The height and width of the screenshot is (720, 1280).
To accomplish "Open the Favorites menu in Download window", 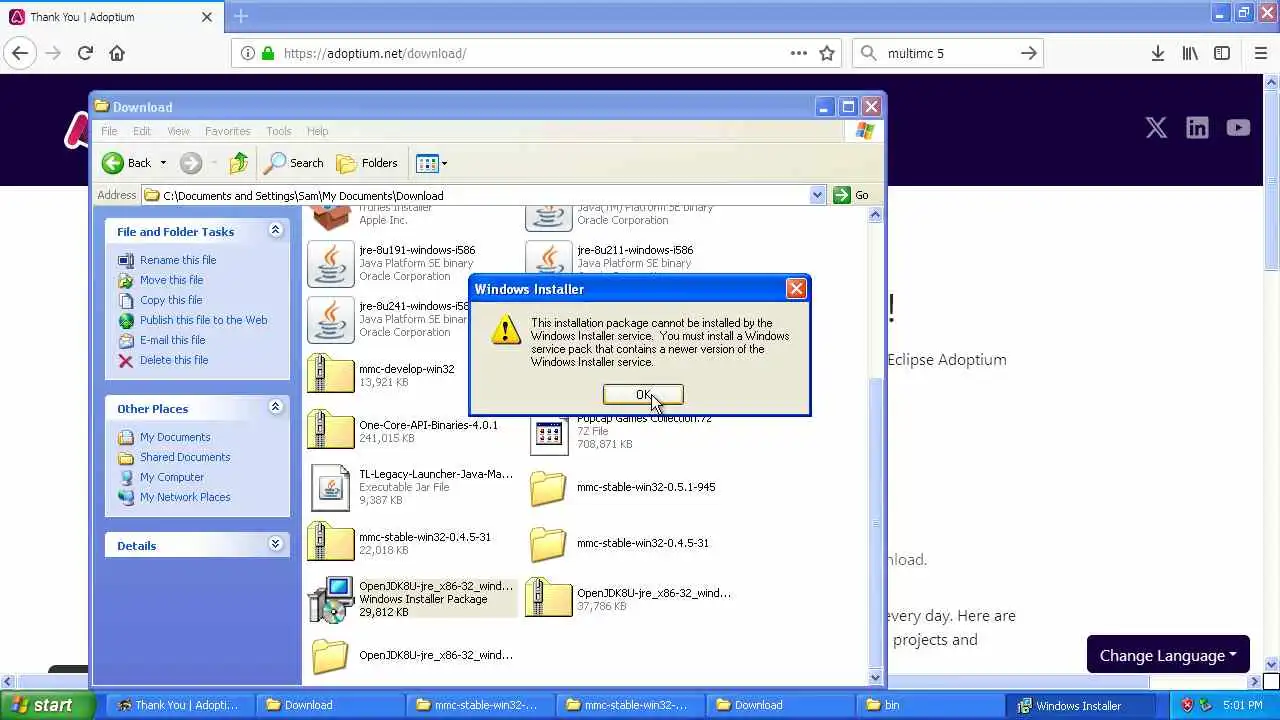I will tap(228, 131).
